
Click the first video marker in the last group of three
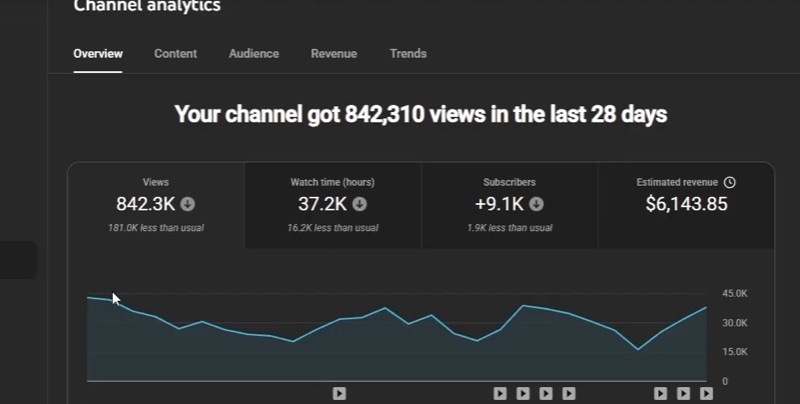[x=660, y=393]
